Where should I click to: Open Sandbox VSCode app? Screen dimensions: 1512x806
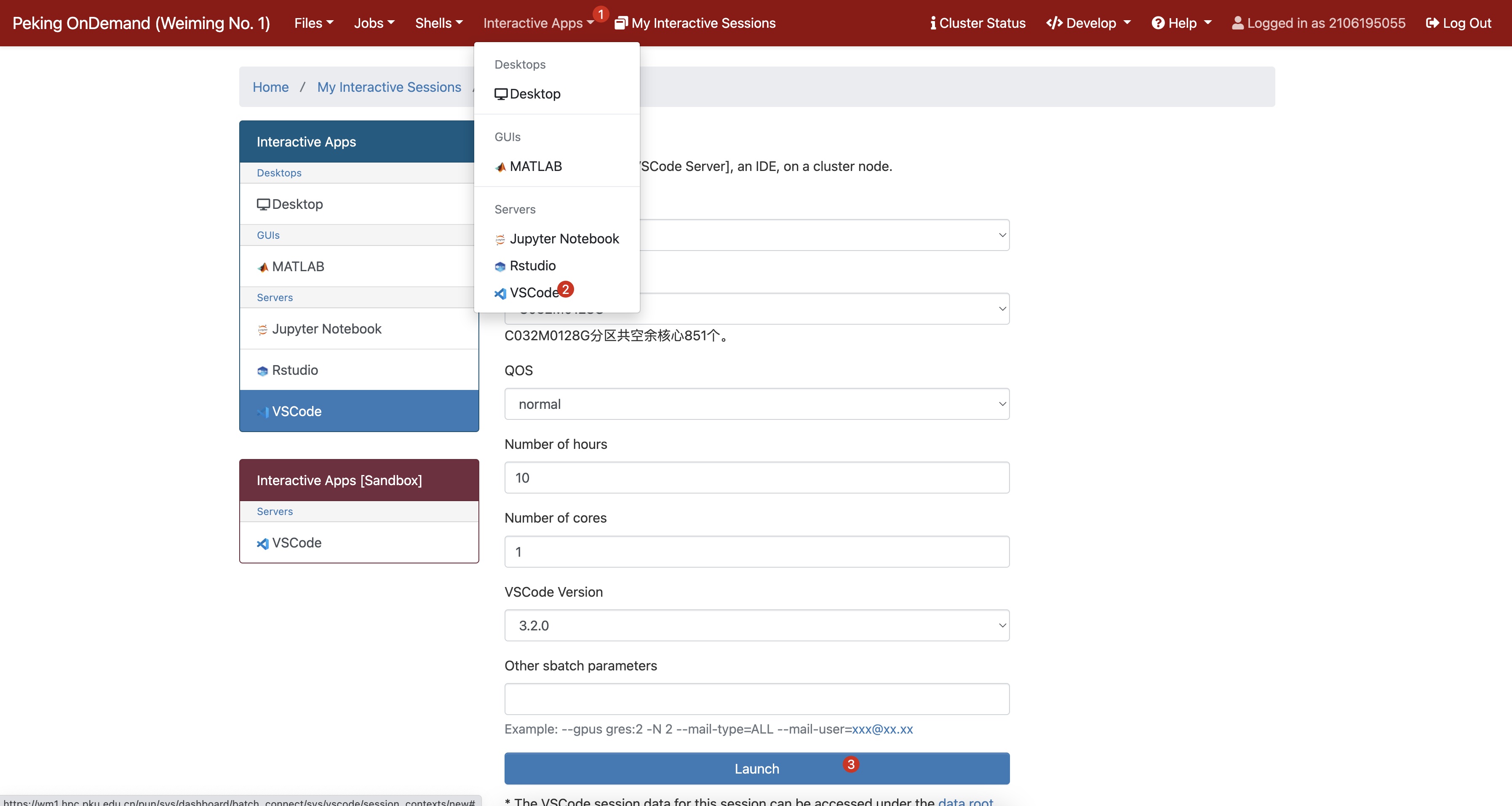[x=359, y=542]
